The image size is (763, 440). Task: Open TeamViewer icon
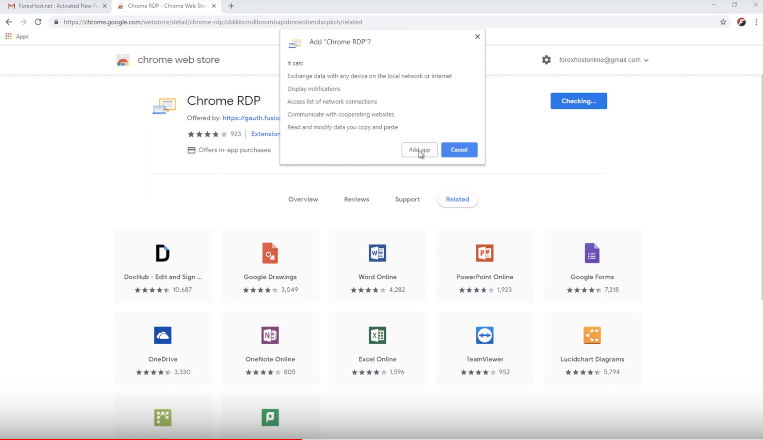pos(485,335)
